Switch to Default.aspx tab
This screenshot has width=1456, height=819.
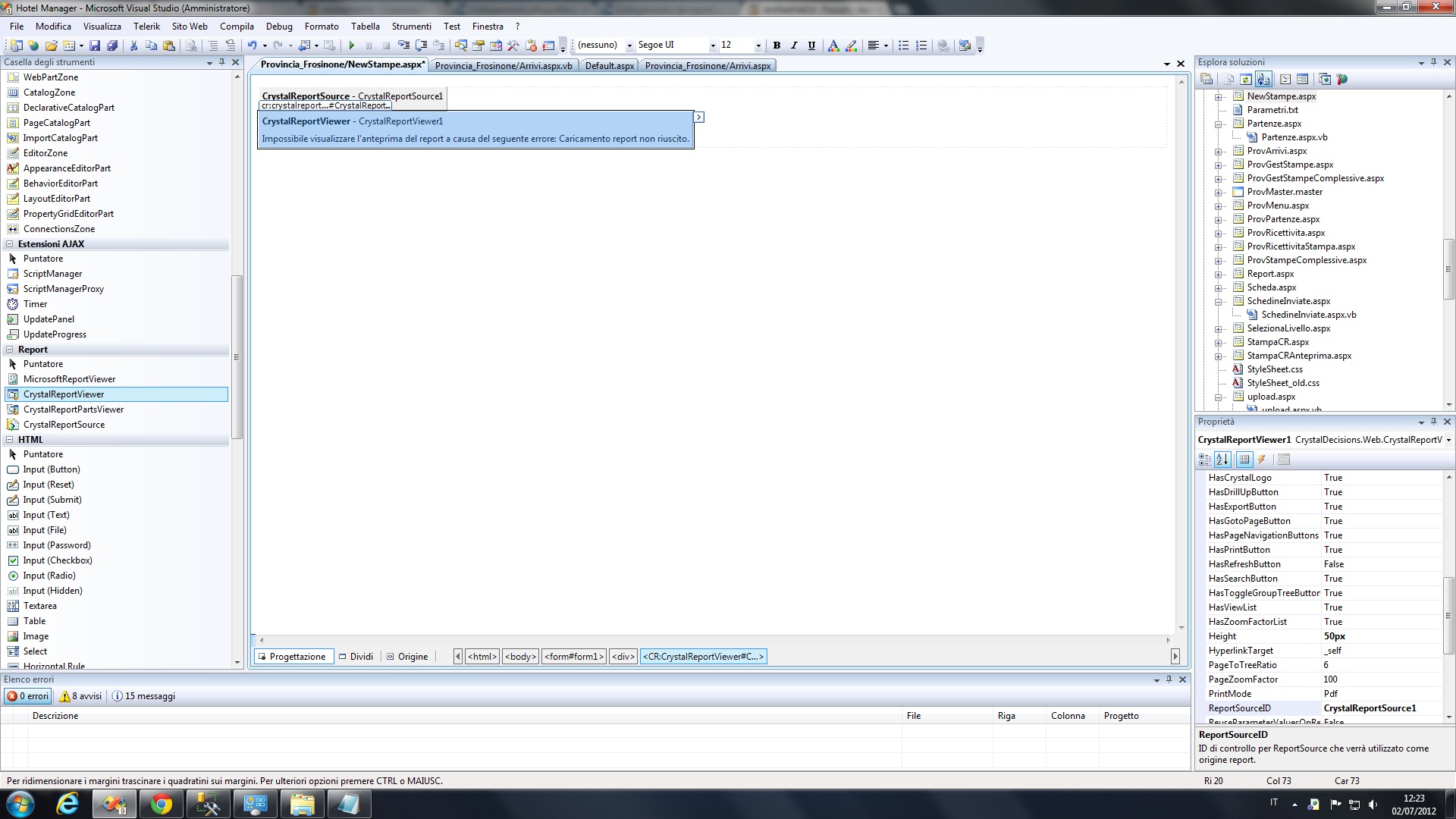pyautogui.click(x=609, y=66)
